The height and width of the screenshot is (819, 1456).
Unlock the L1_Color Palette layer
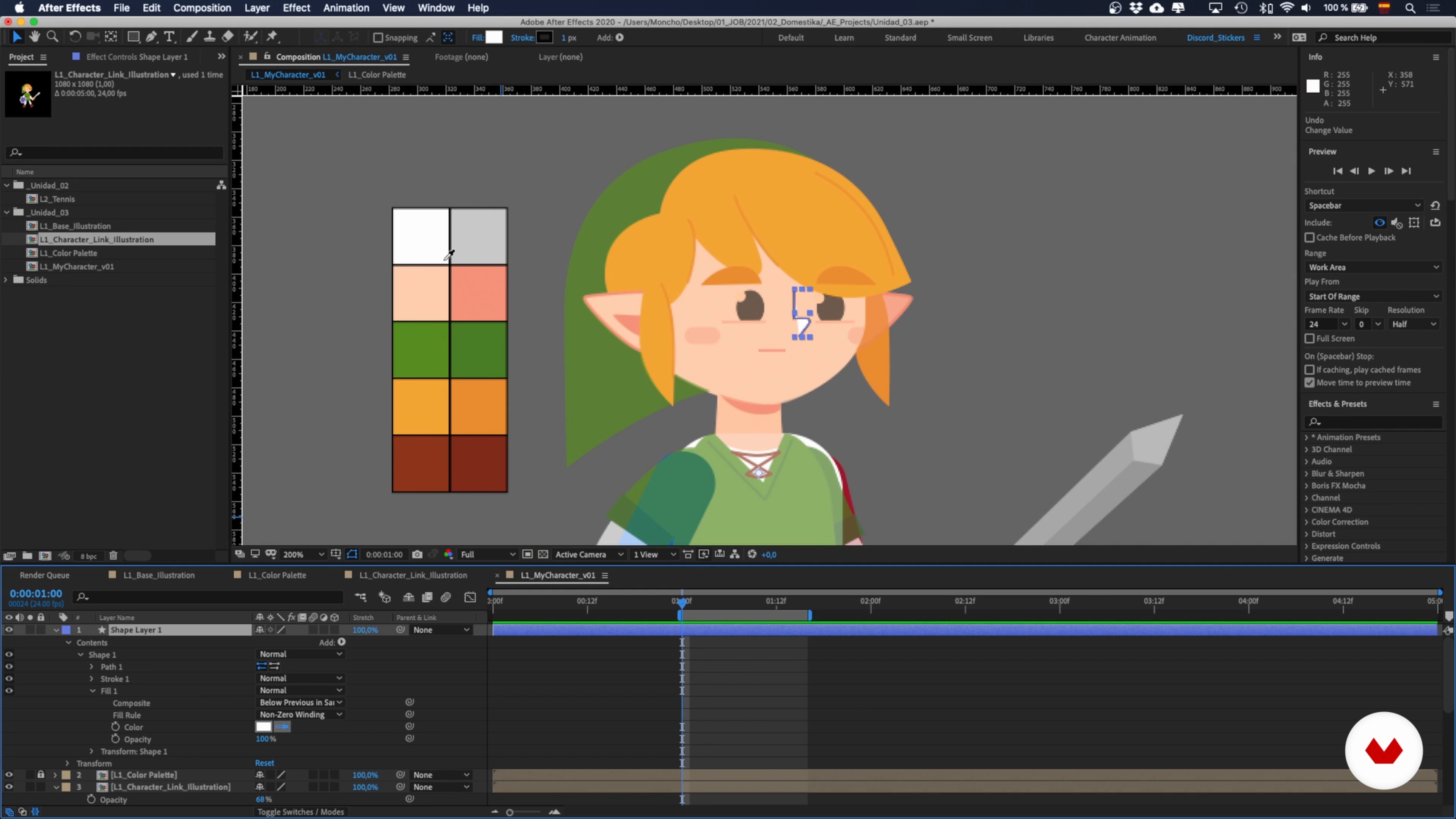pyautogui.click(x=41, y=775)
